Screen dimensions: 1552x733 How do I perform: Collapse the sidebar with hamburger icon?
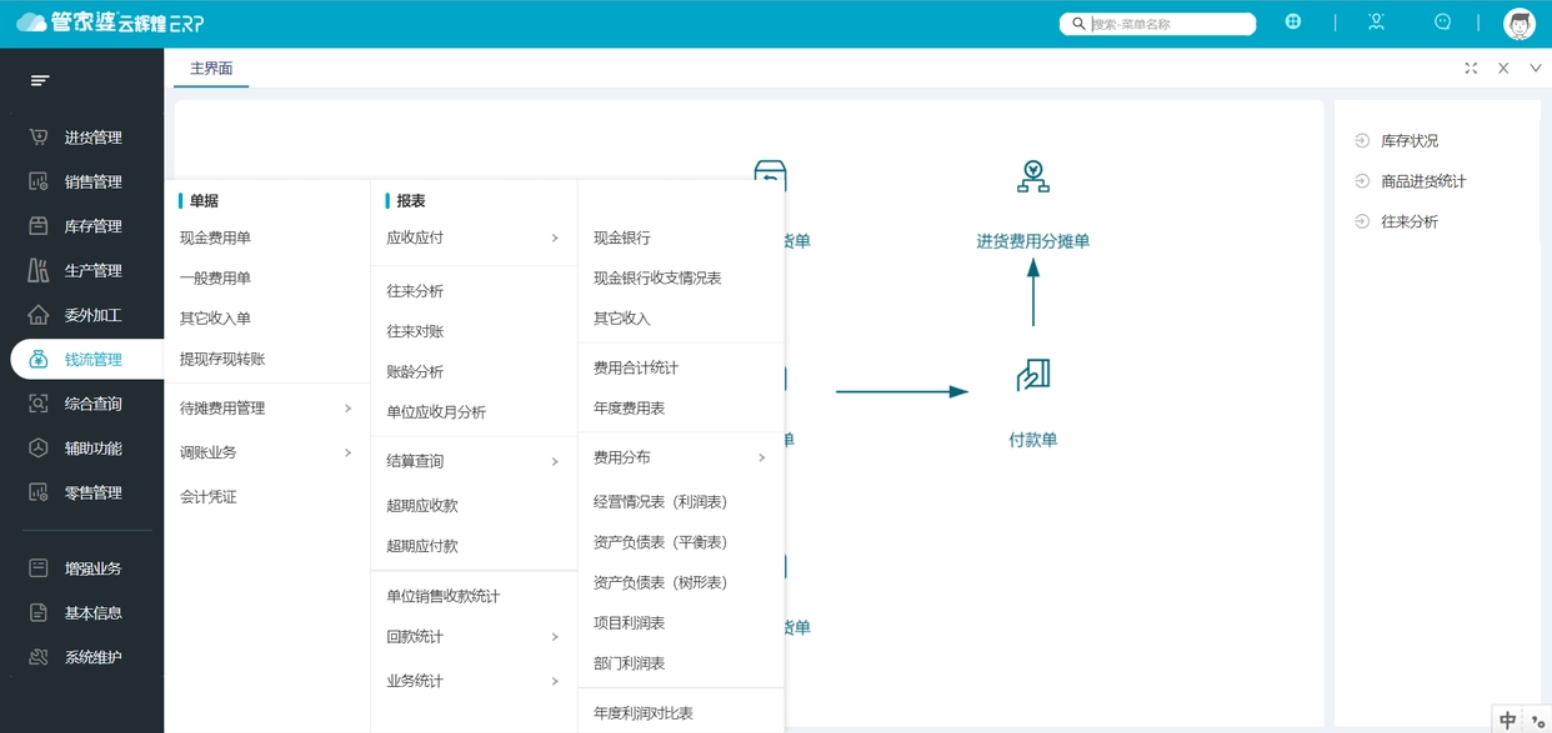pyautogui.click(x=40, y=80)
